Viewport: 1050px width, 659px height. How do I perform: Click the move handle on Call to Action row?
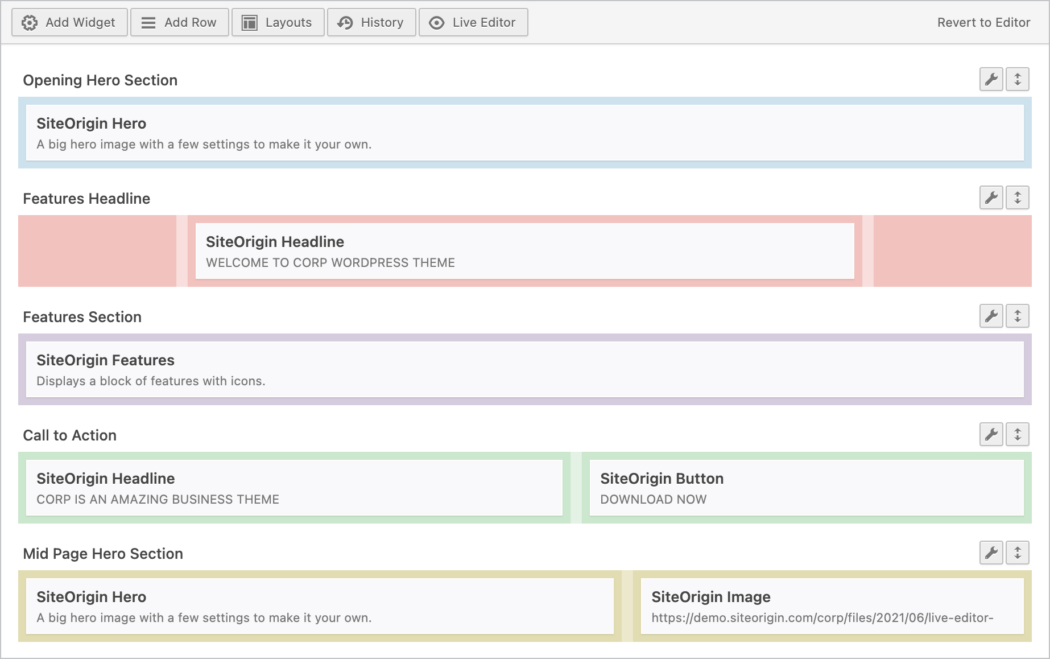point(1017,433)
